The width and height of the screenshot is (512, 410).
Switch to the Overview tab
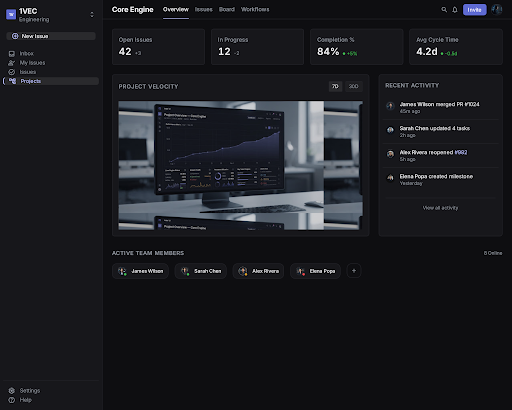[x=176, y=10]
